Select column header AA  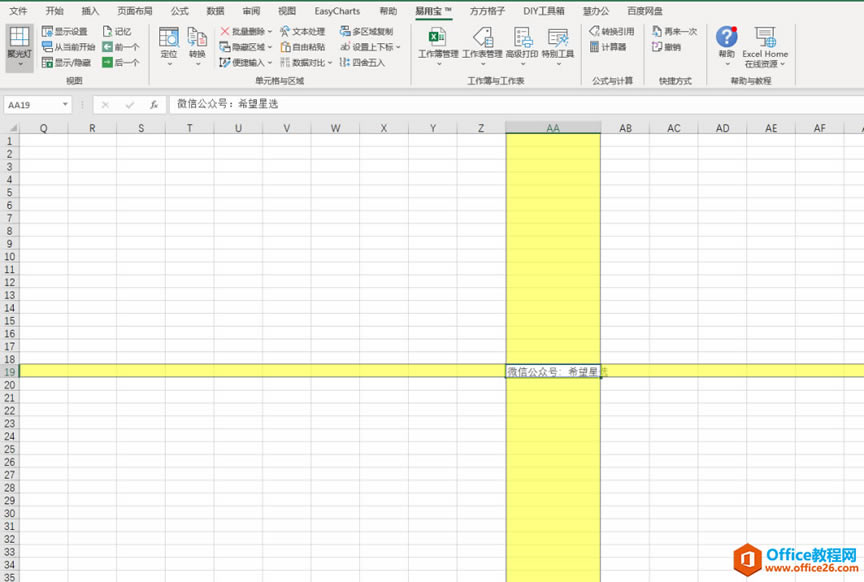553,128
